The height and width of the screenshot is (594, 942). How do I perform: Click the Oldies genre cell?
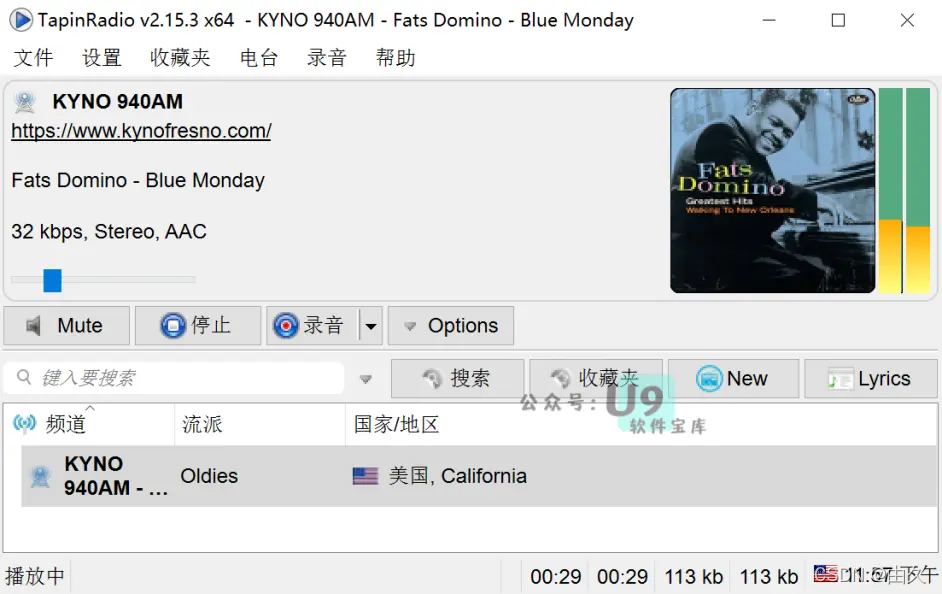pos(209,476)
